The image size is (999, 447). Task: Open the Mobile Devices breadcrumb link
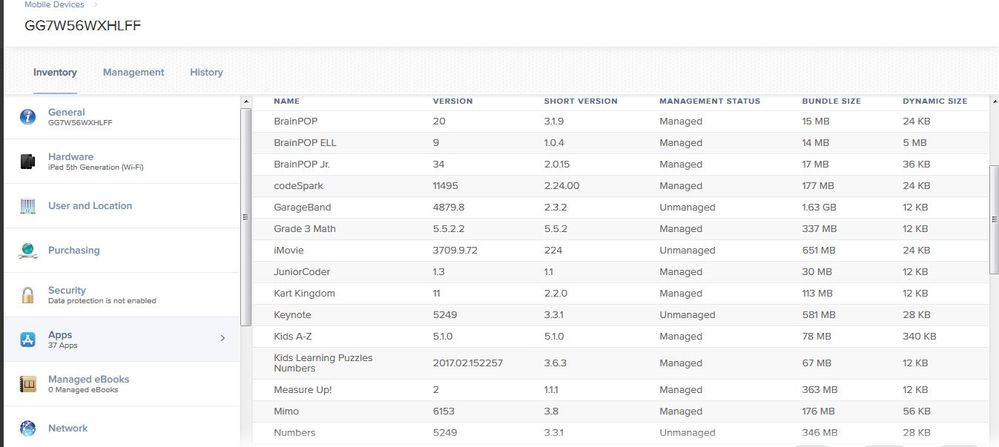(54, 4)
